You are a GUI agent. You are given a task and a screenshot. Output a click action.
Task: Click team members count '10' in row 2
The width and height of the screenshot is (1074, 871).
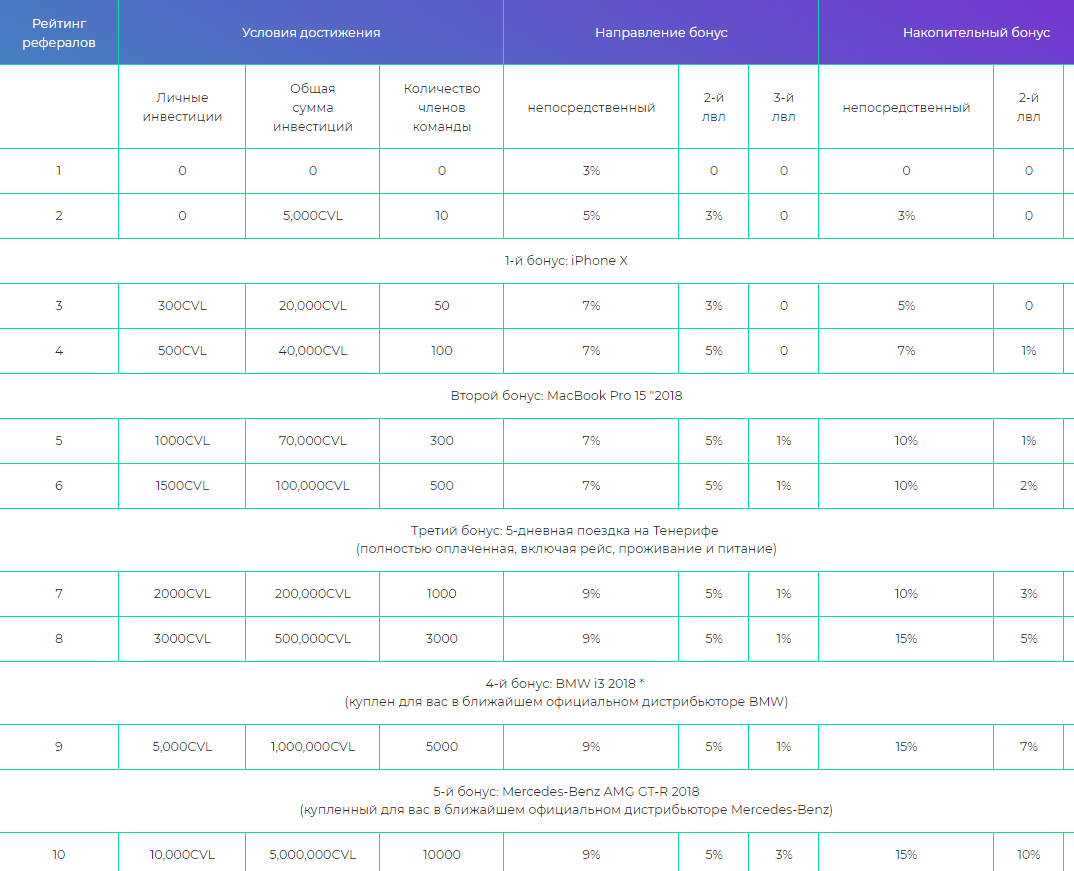tap(442, 216)
